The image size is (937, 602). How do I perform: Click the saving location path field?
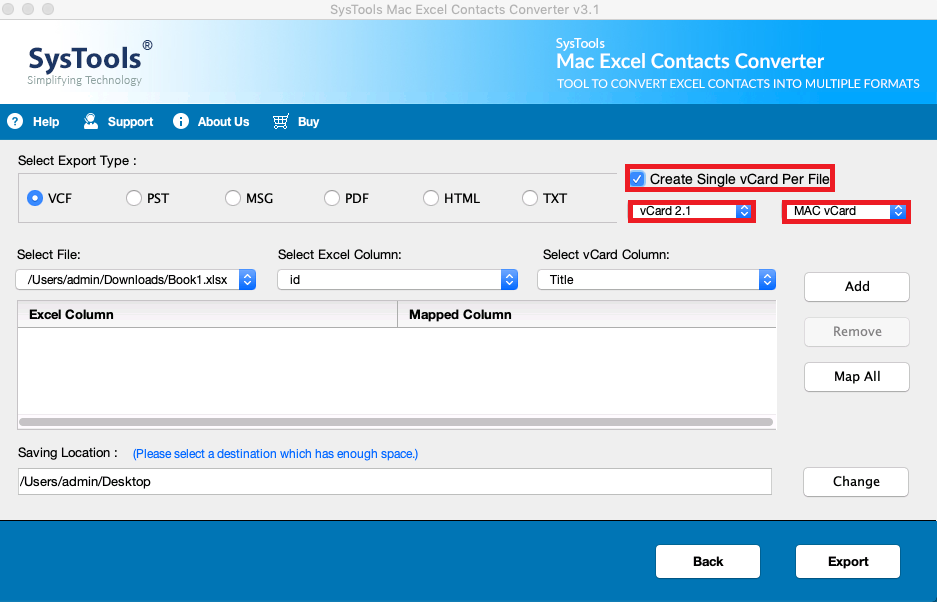coord(394,481)
